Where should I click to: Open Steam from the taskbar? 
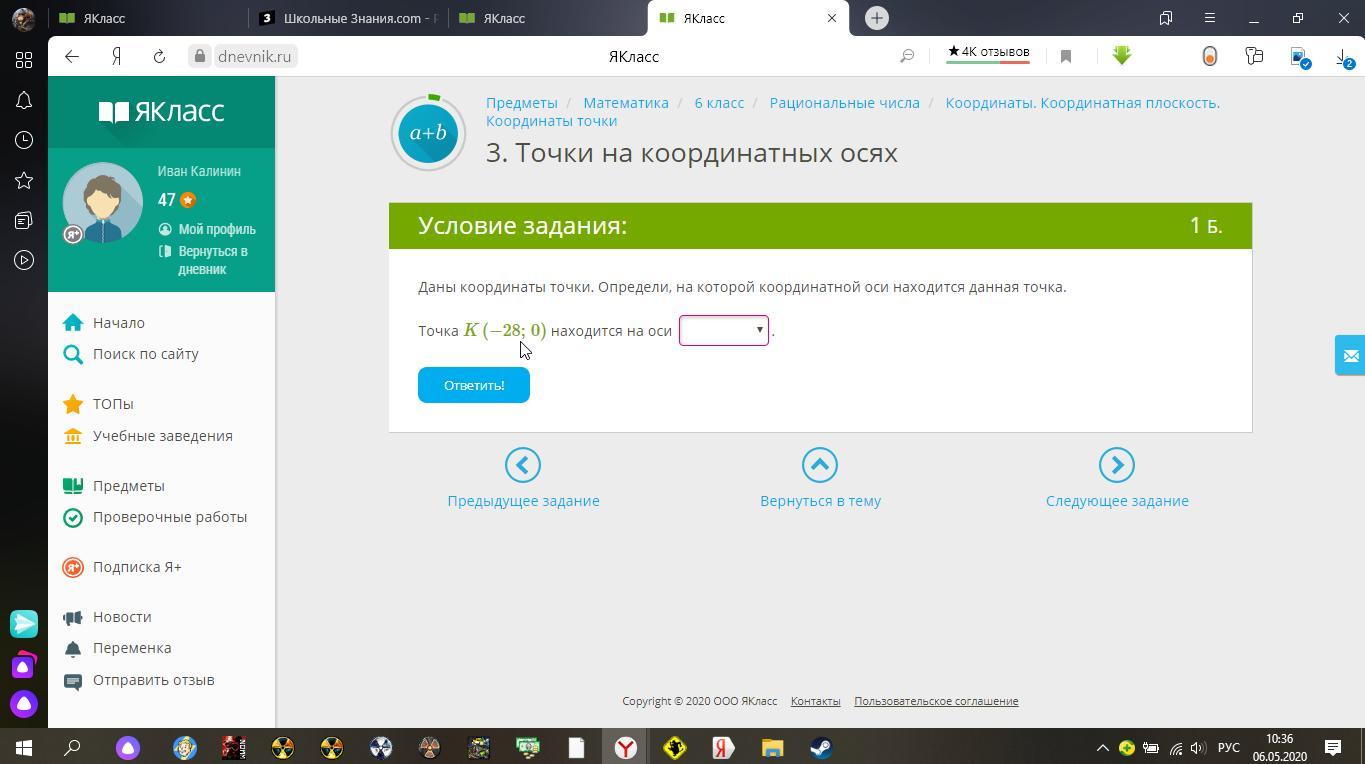point(821,747)
